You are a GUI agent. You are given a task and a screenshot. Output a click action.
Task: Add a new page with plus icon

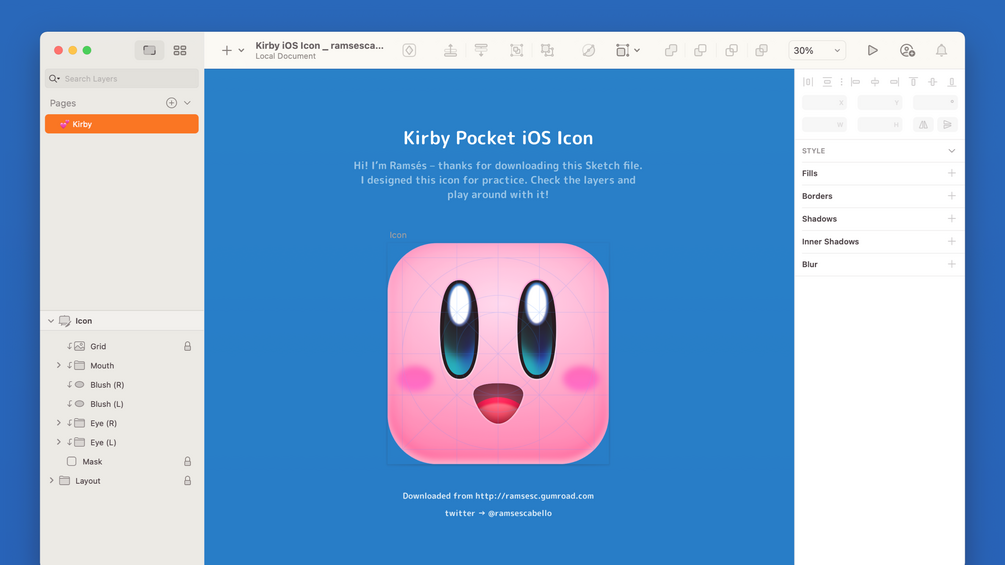coord(171,102)
